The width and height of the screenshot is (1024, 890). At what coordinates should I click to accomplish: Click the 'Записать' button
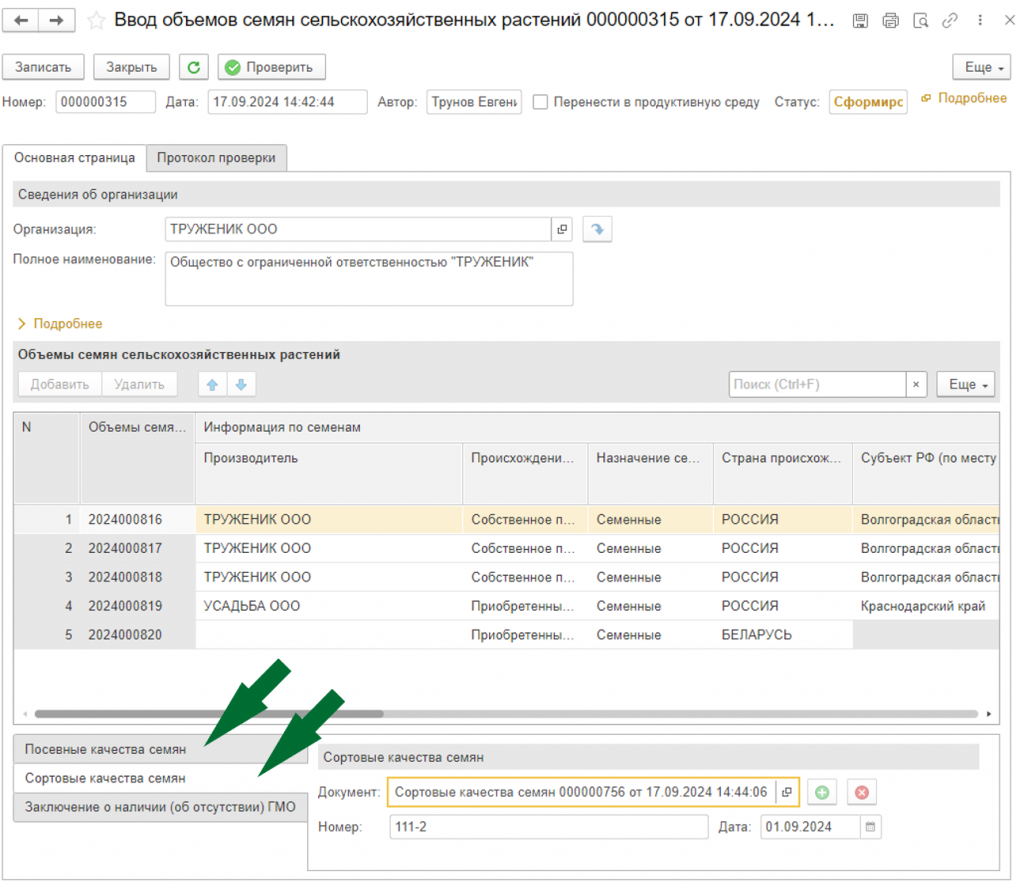(43, 67)
